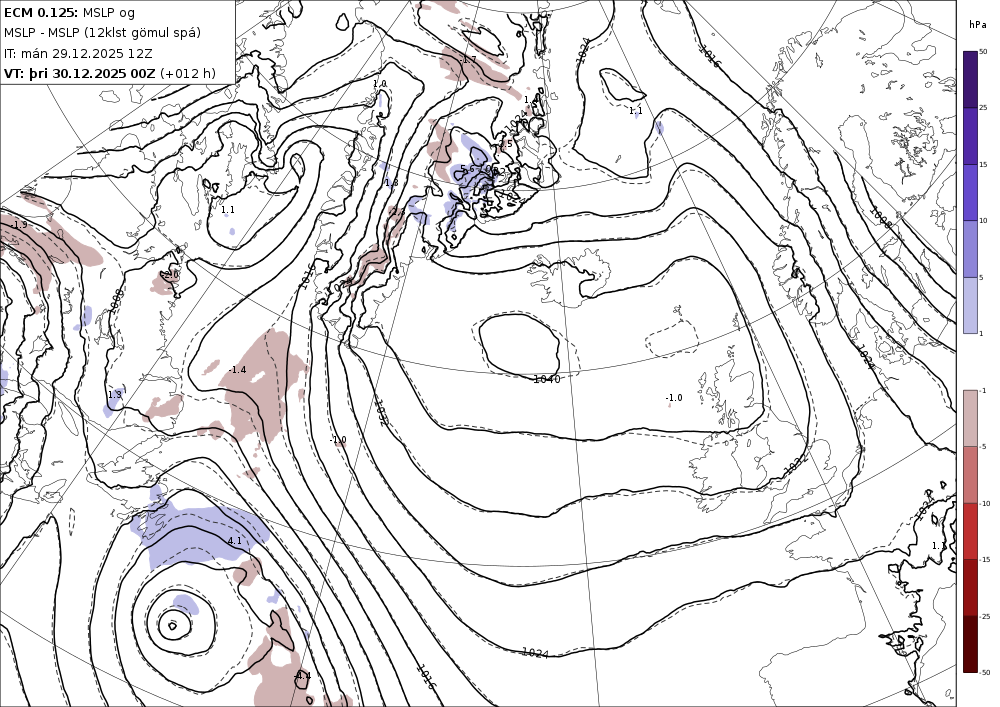Screen dimensions: 1000x707
Task: Pick the salmon -5 to -10 legend swatch
Action: (x=970, y=474)
